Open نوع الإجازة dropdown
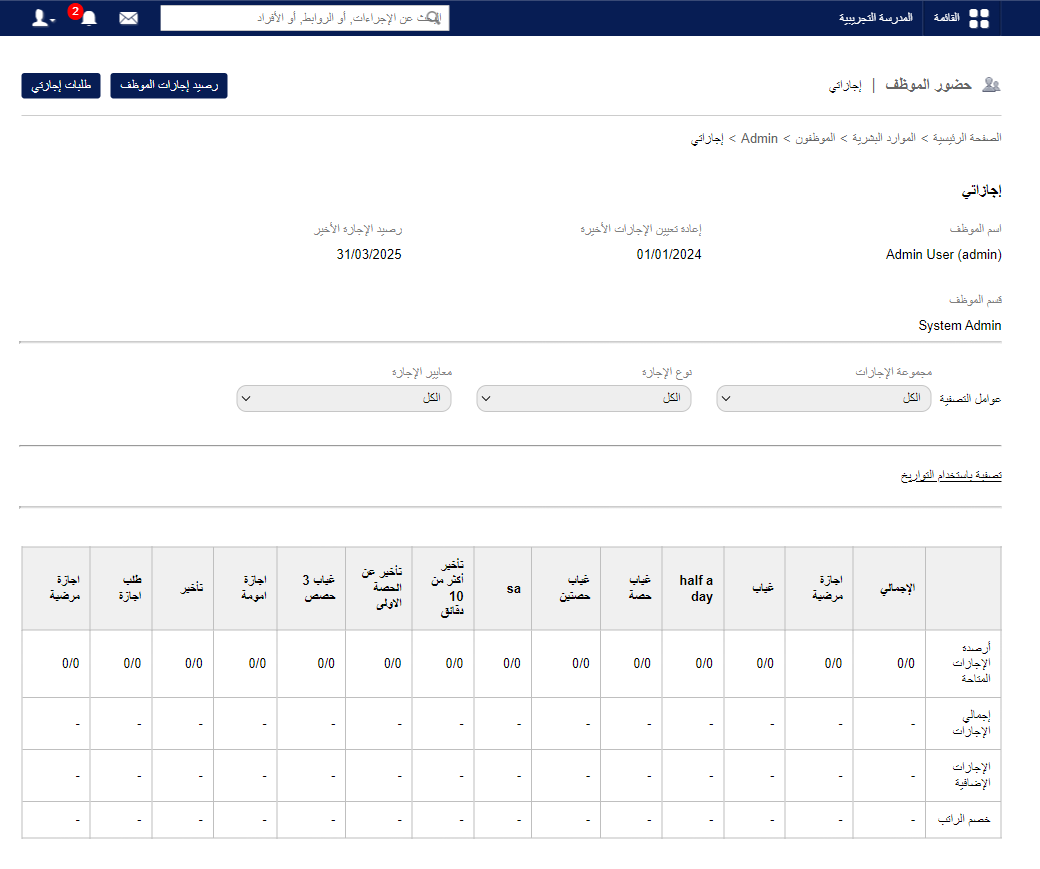The image size is (1040, 869). coord(584,398)
